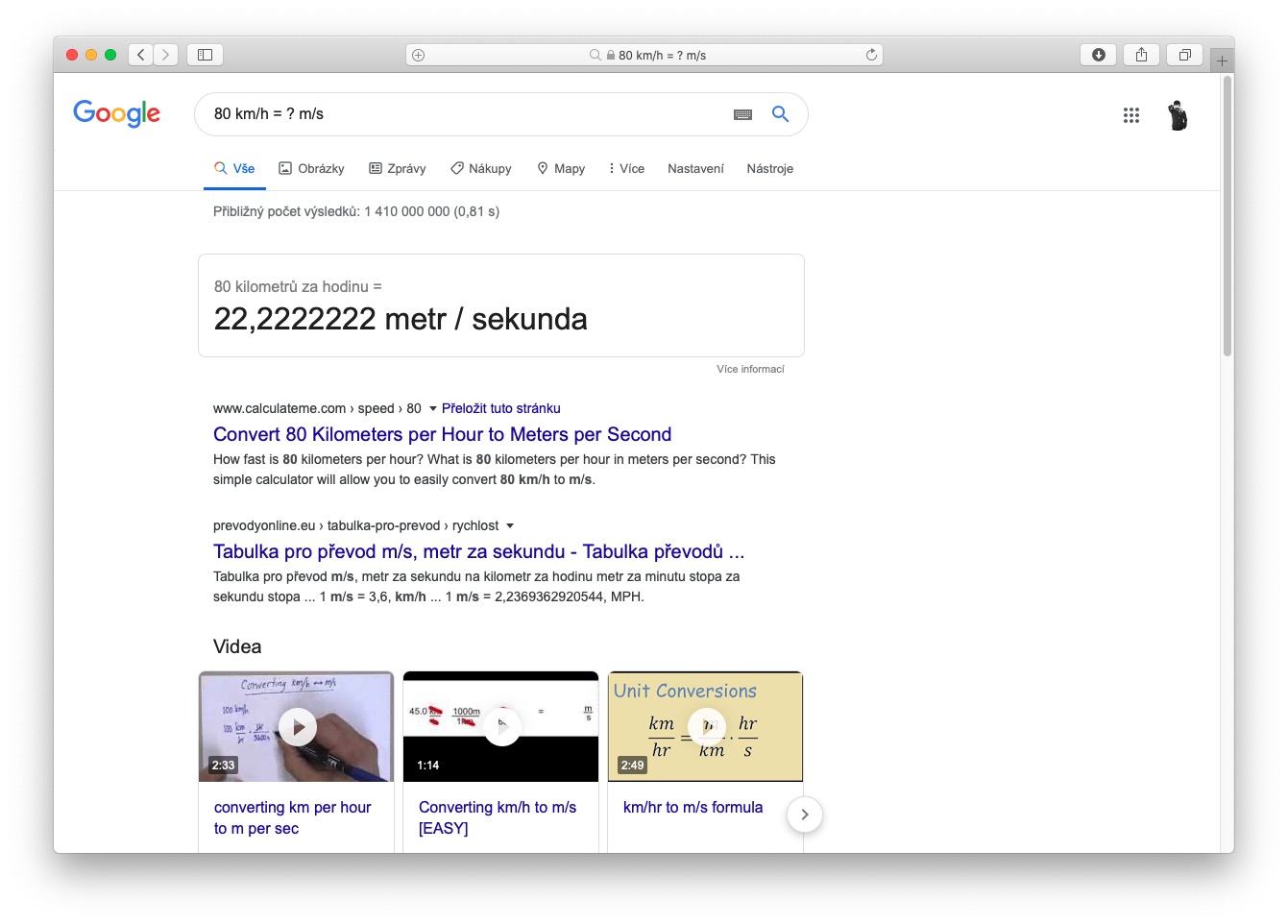Reload the page with the refresh icon
1288x924 pixels.
click(x=871, y=56)
